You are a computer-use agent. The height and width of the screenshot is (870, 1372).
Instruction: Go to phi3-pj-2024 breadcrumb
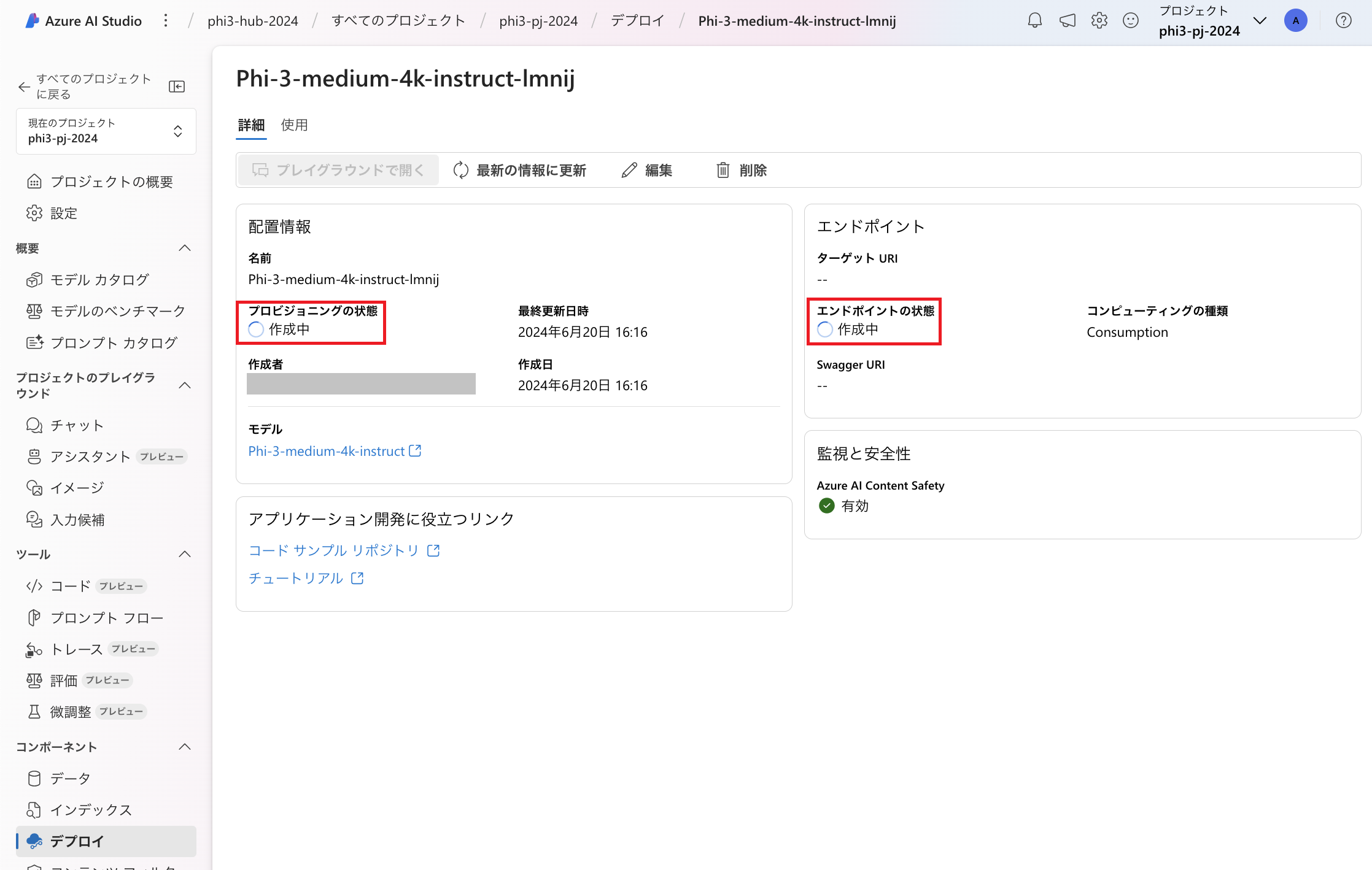click(538, 21)
